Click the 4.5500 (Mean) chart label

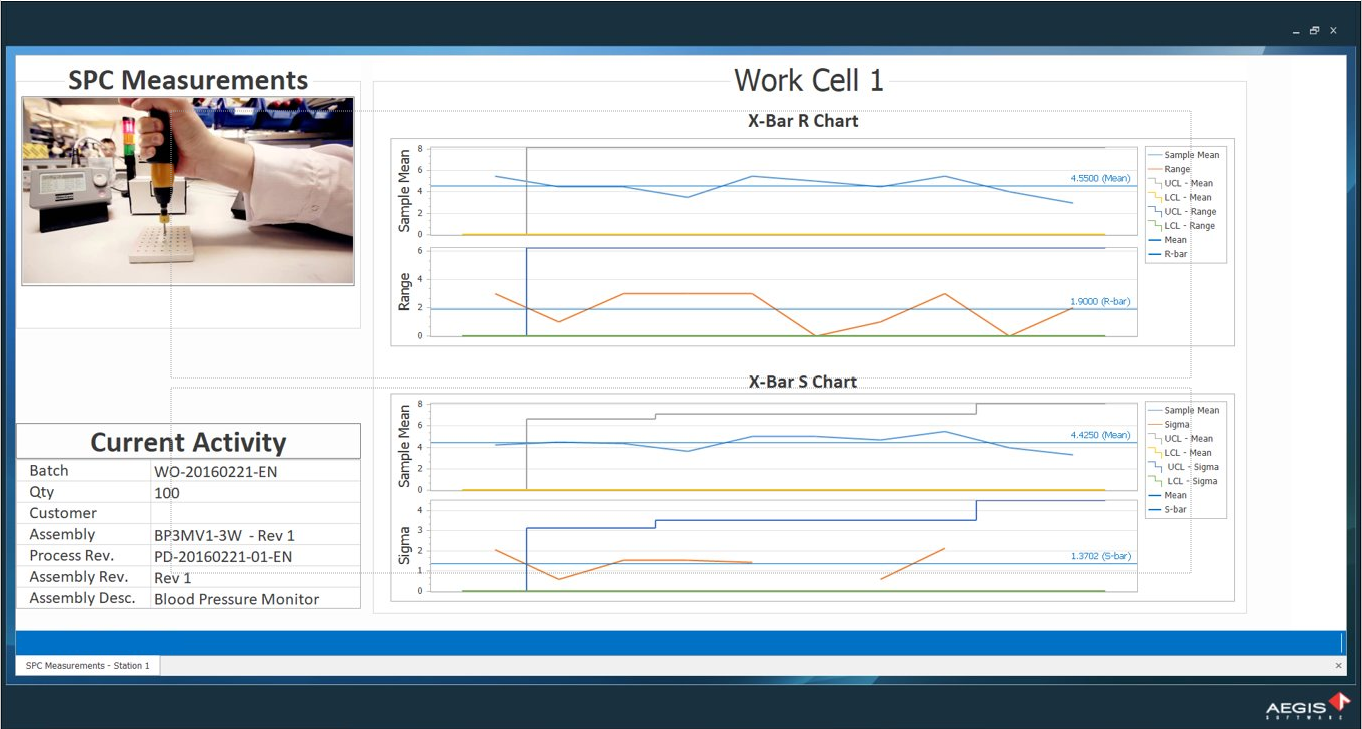1099,179
